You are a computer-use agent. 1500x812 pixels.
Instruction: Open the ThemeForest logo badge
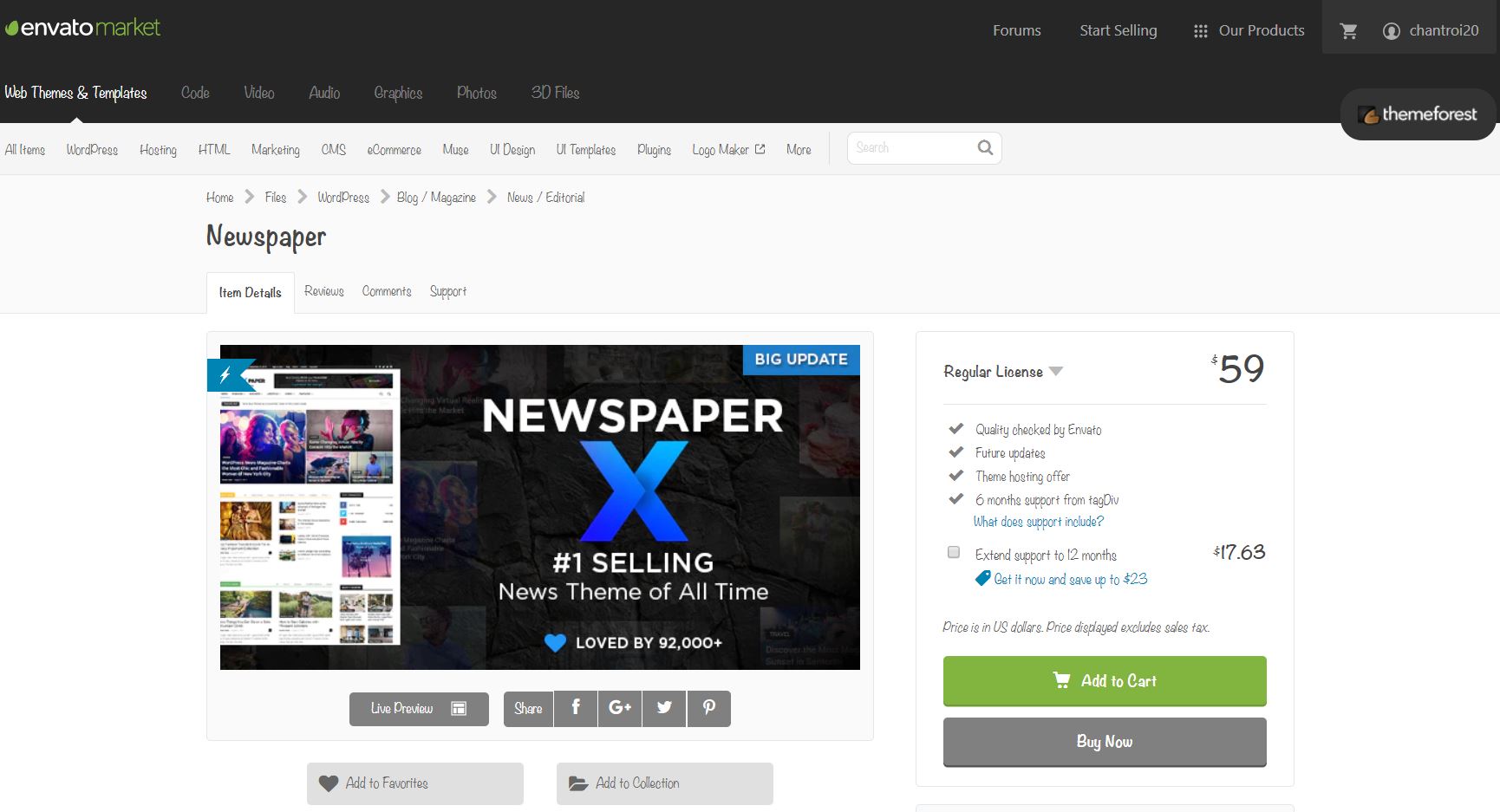click(1418, 114)
